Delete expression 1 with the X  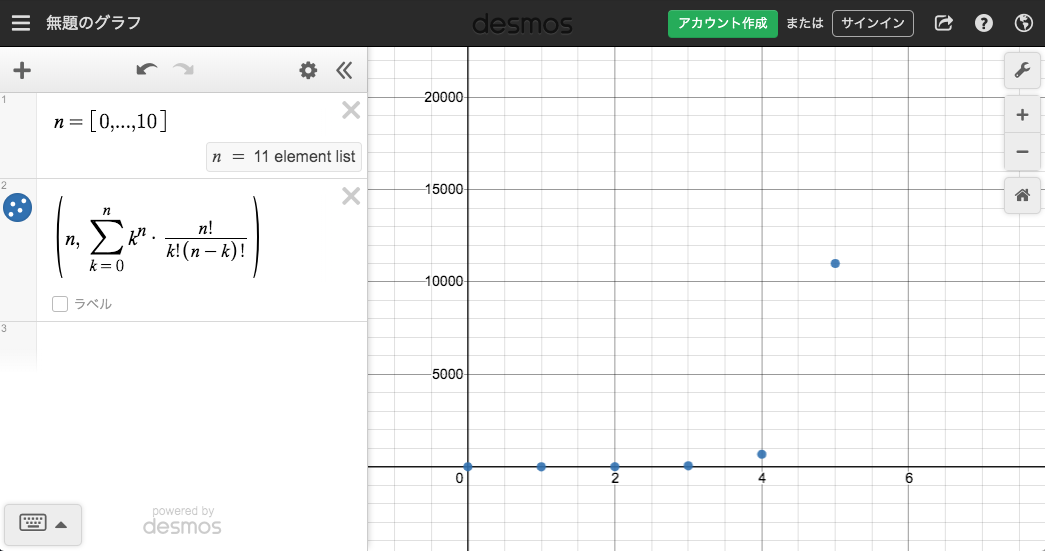click(x=351, y=110)
